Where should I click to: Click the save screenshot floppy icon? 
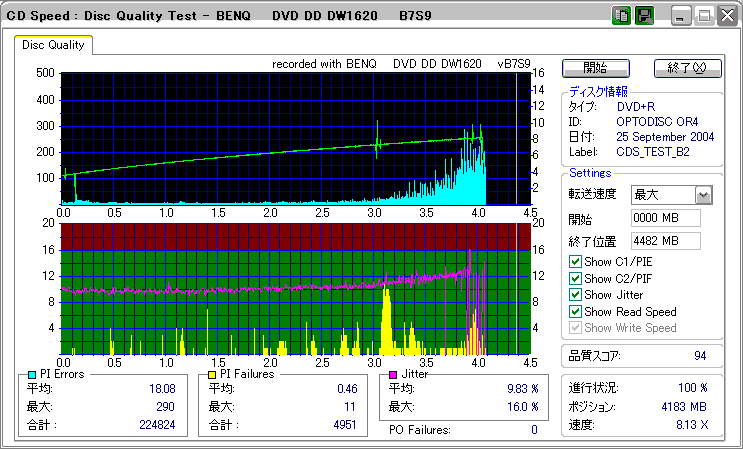tap(644, 16)
